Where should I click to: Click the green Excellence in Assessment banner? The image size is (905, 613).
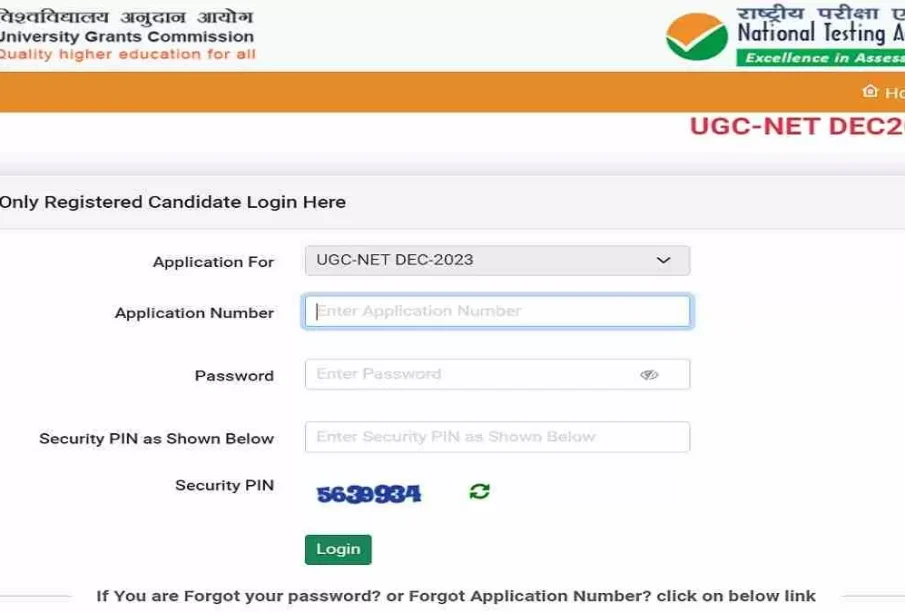tap(820, 58)
